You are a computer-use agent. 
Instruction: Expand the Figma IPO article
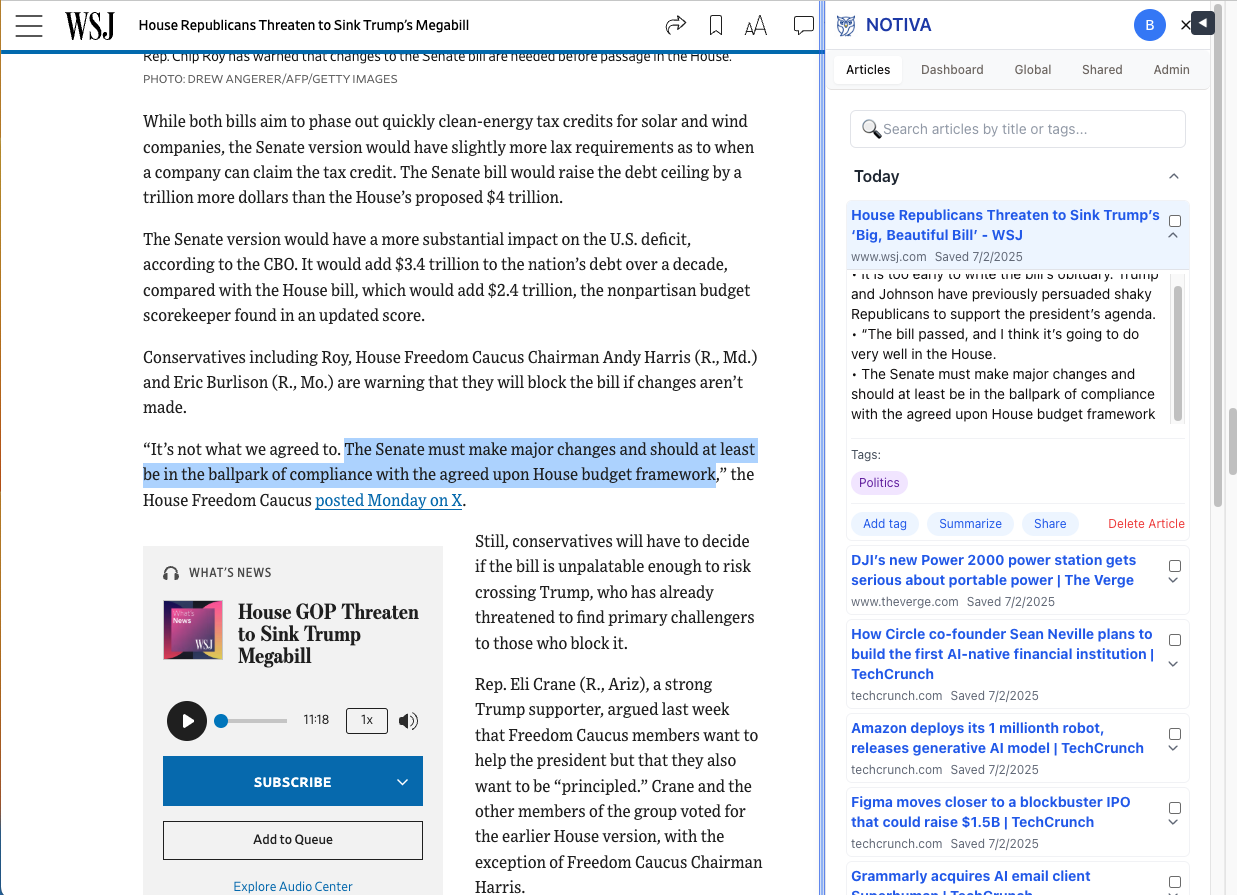(1174, 823)
